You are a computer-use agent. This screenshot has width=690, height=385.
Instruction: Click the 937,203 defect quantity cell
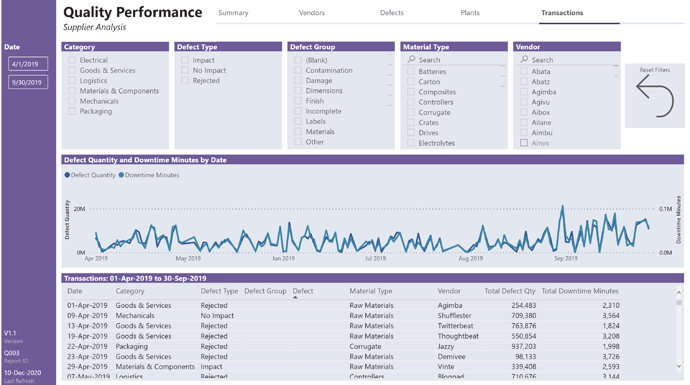[x=524, y=347]
